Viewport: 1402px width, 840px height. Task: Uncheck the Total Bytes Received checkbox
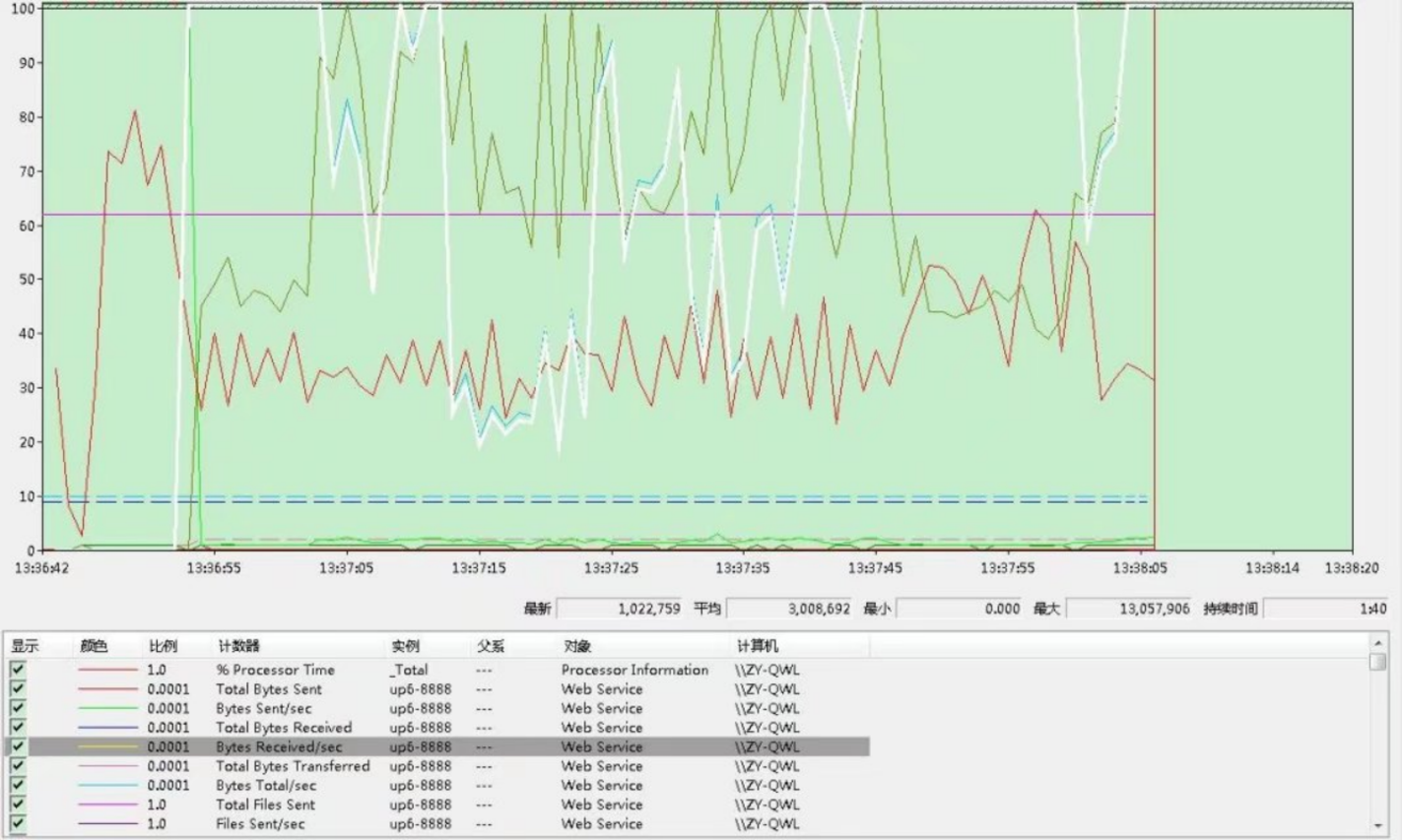[18, 728]
